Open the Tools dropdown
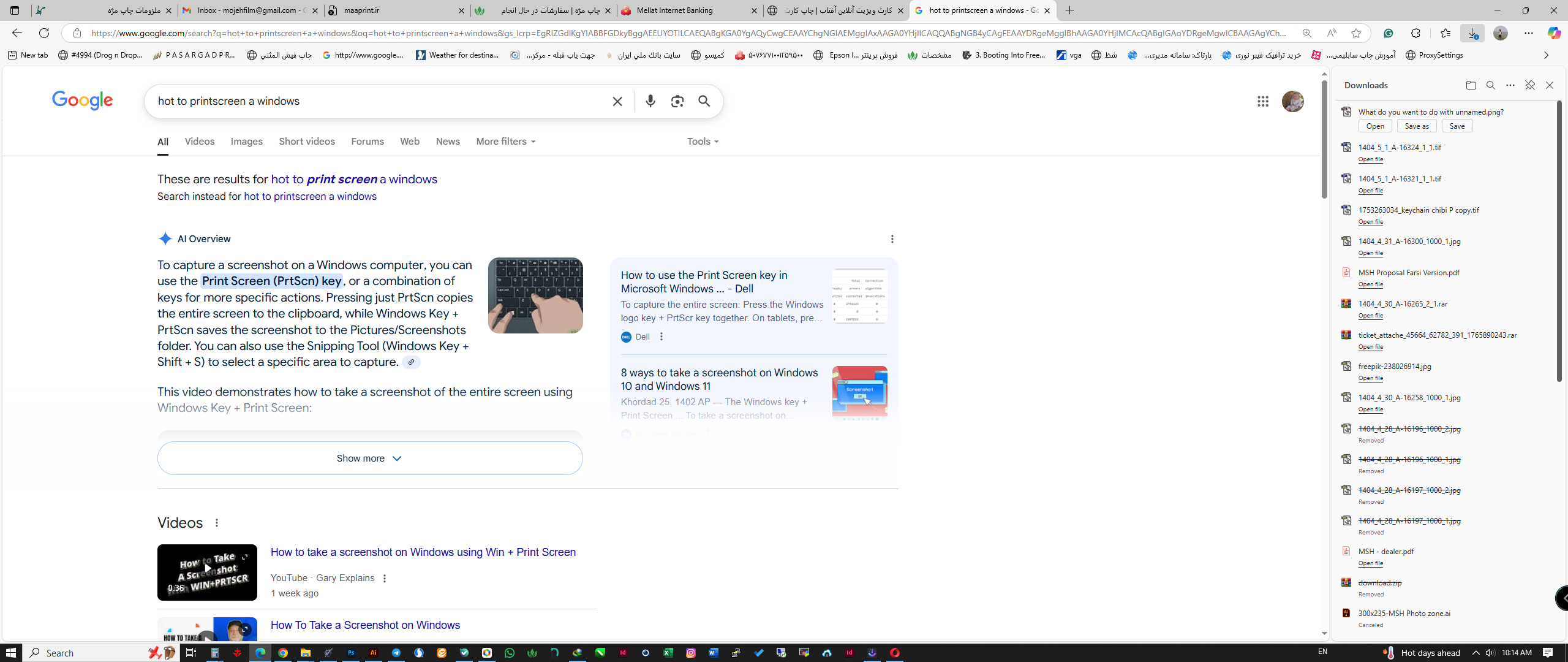This screenshot has height=662, width=1568. point(703,142)
